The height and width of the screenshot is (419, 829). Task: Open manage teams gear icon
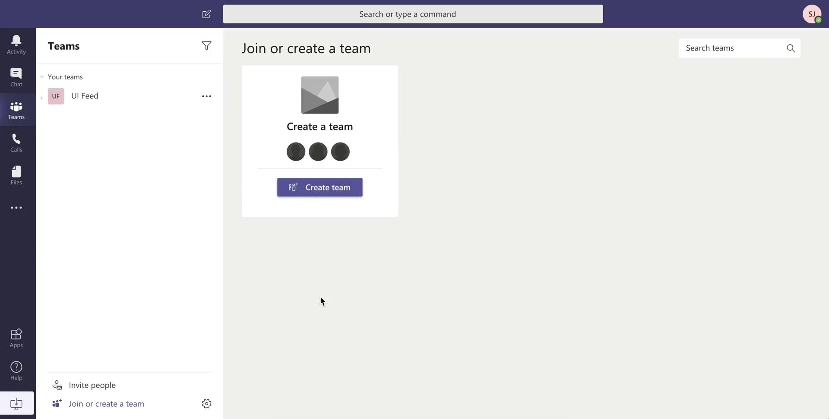tap(207, 404)
